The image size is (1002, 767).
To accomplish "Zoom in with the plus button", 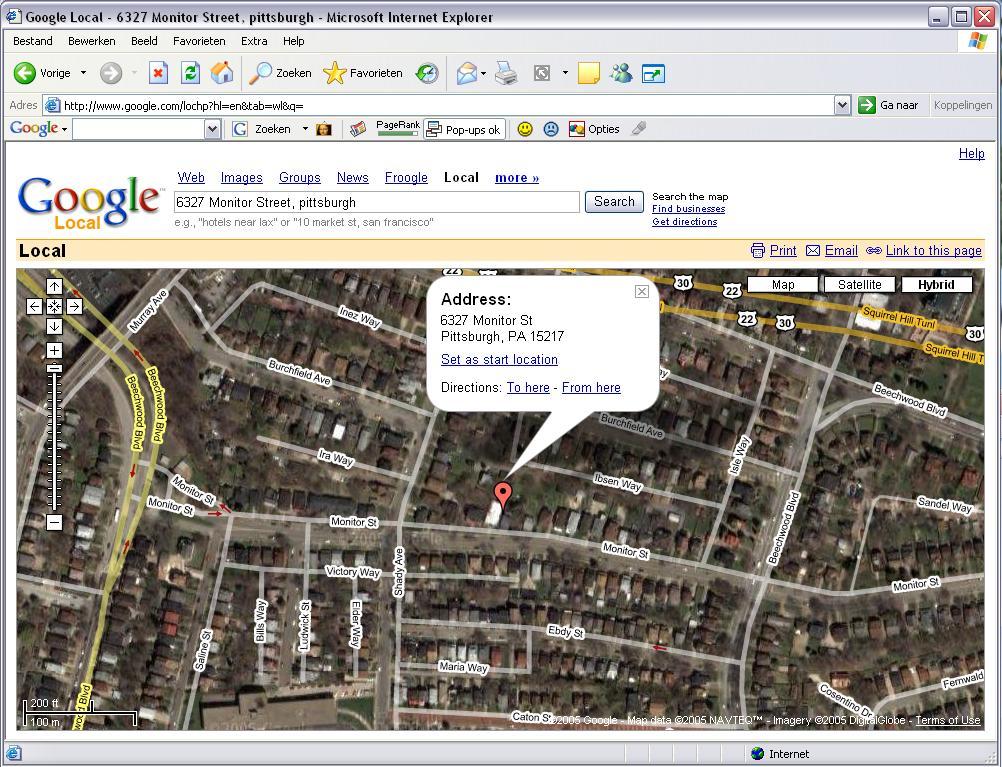I will pyautogui.click(x=54, y=350).
